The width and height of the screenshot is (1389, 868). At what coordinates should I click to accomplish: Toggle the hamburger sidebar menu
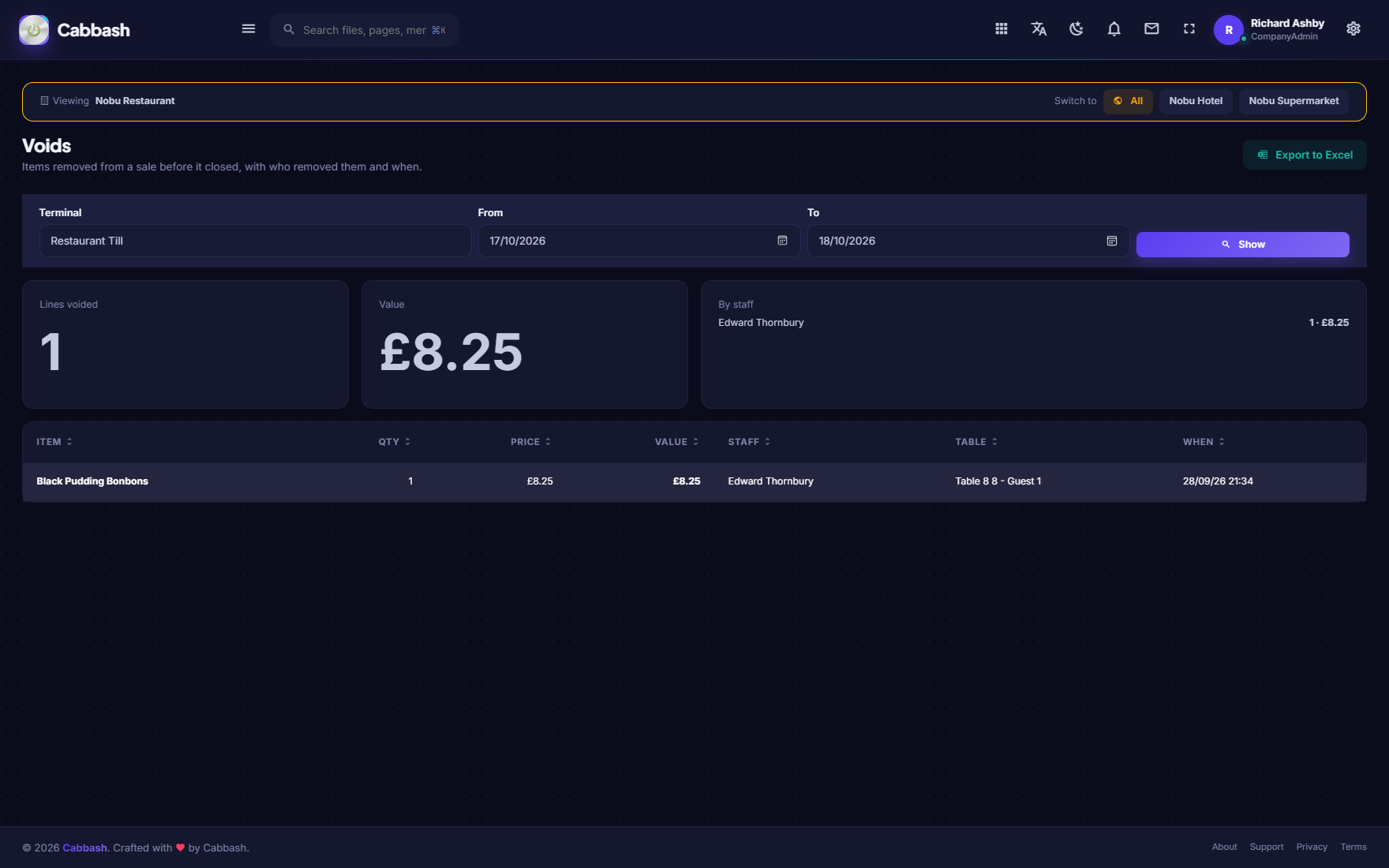click(248, 29)
